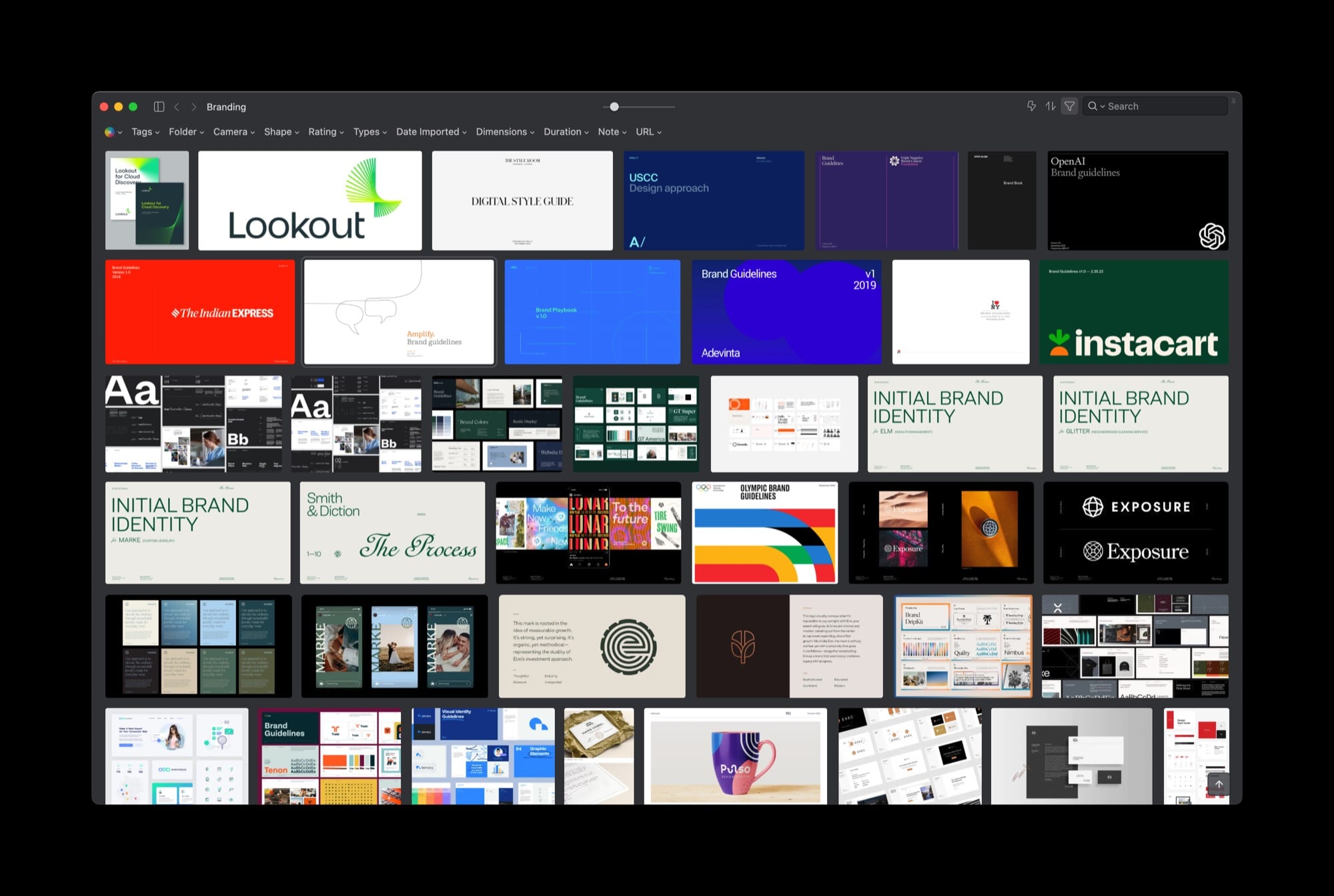Open the Types filter dropdown
The image size is (1334, 896).
coord(370,132)
